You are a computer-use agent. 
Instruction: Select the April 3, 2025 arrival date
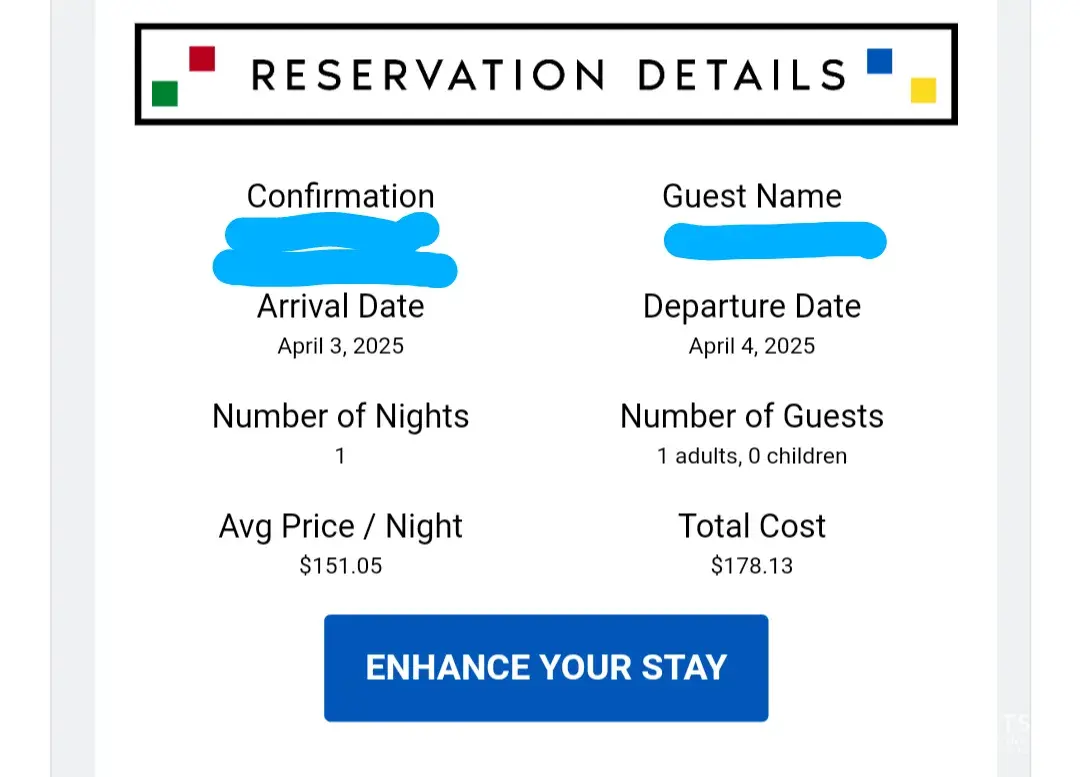pyautogui.click(x=340, y=346)
